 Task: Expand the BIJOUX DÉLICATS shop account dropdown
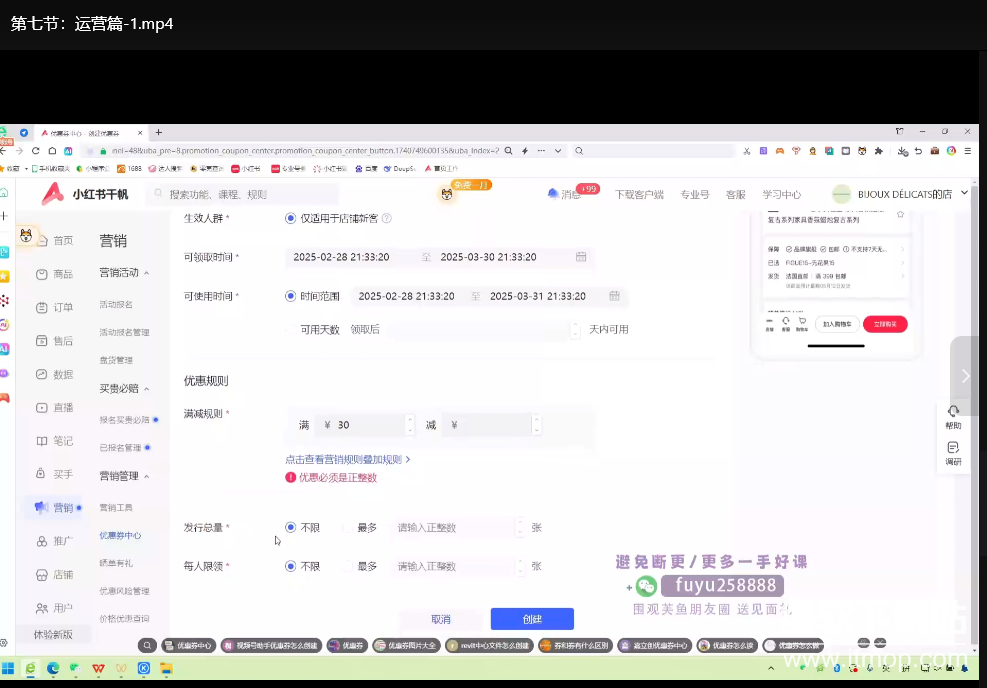964,194
